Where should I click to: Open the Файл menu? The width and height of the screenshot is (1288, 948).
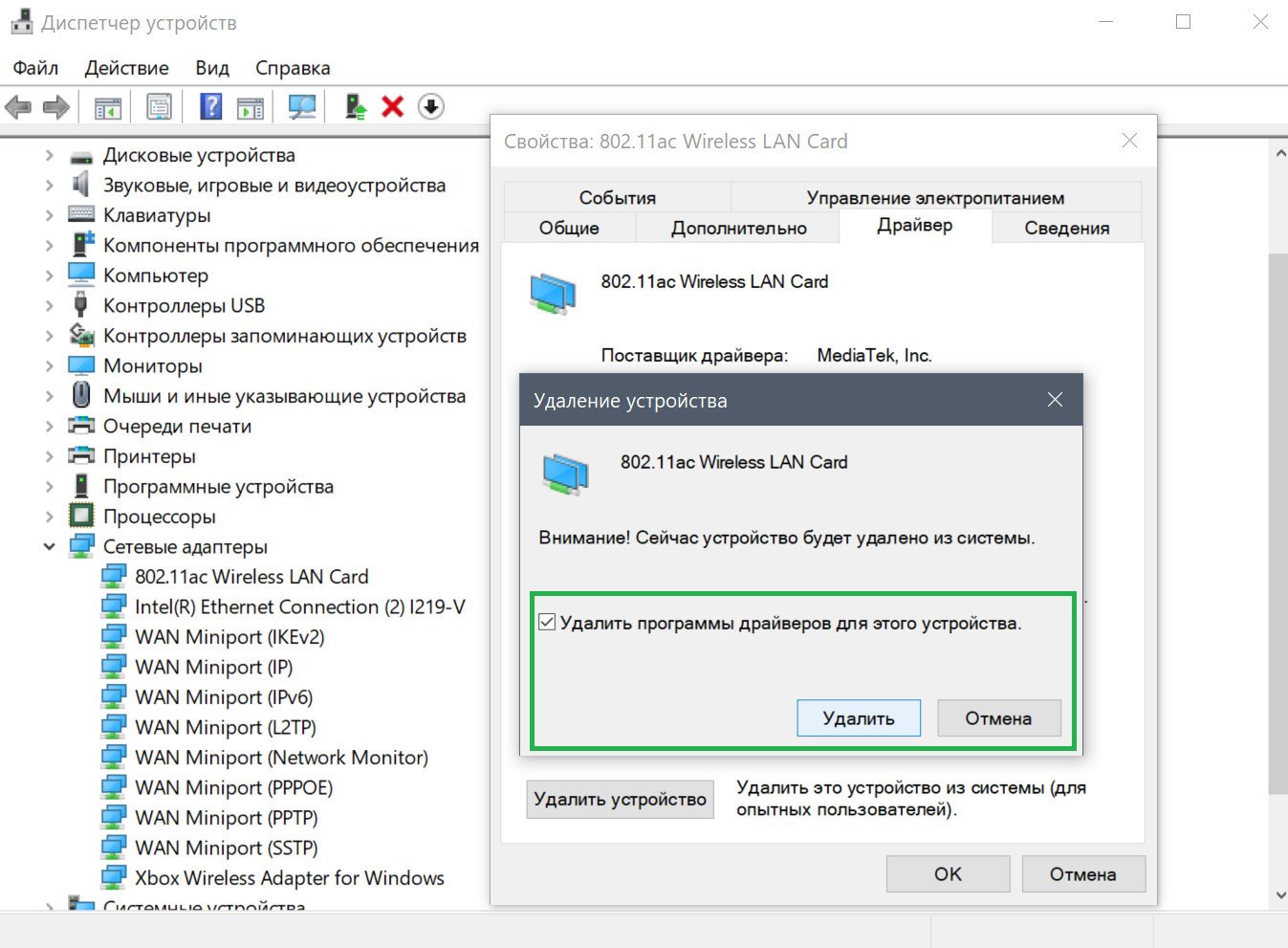pyautogui.click(x=35, y=68)
